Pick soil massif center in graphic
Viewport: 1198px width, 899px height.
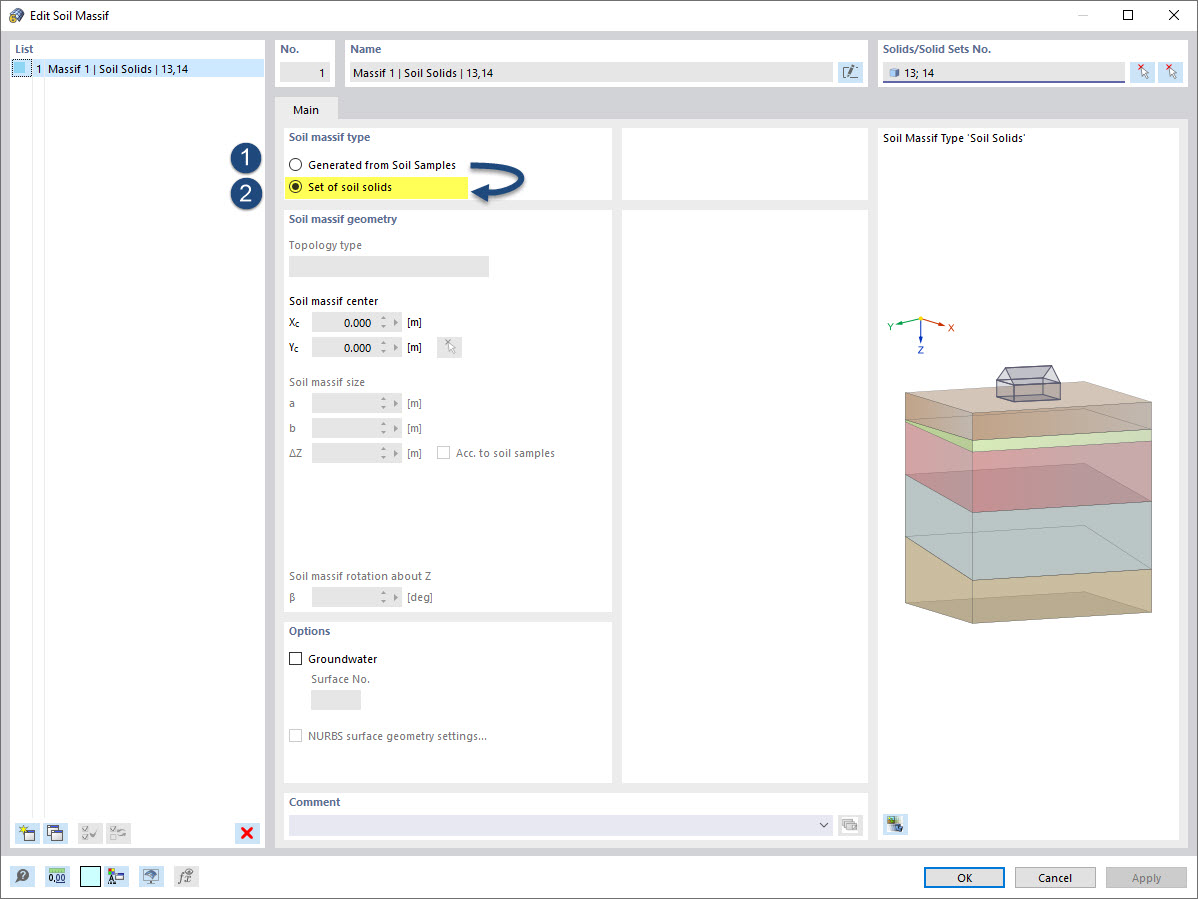click(x=449, y=348)
